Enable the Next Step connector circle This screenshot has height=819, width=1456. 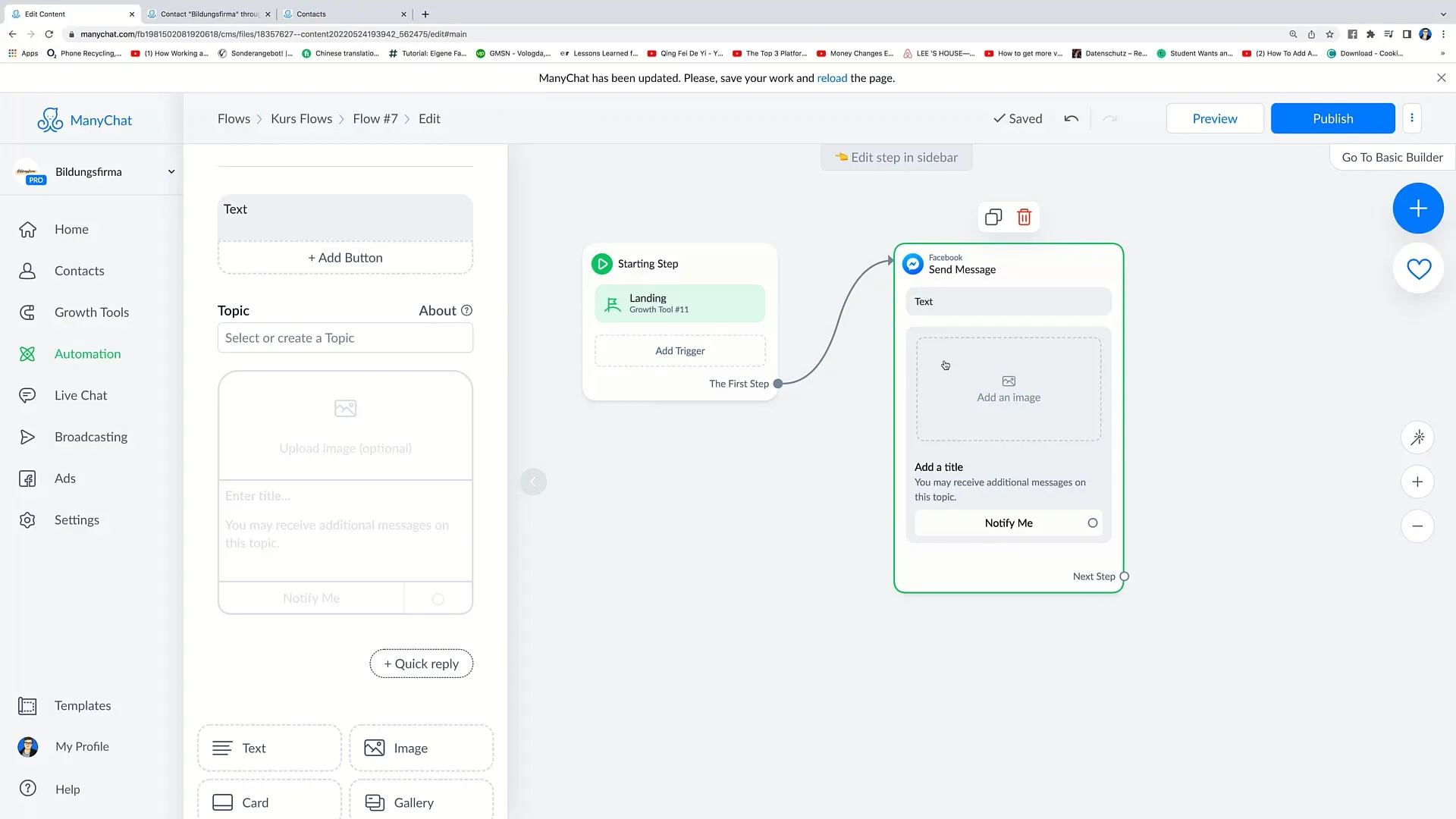pyautogui.click(x=1124, y=575)
